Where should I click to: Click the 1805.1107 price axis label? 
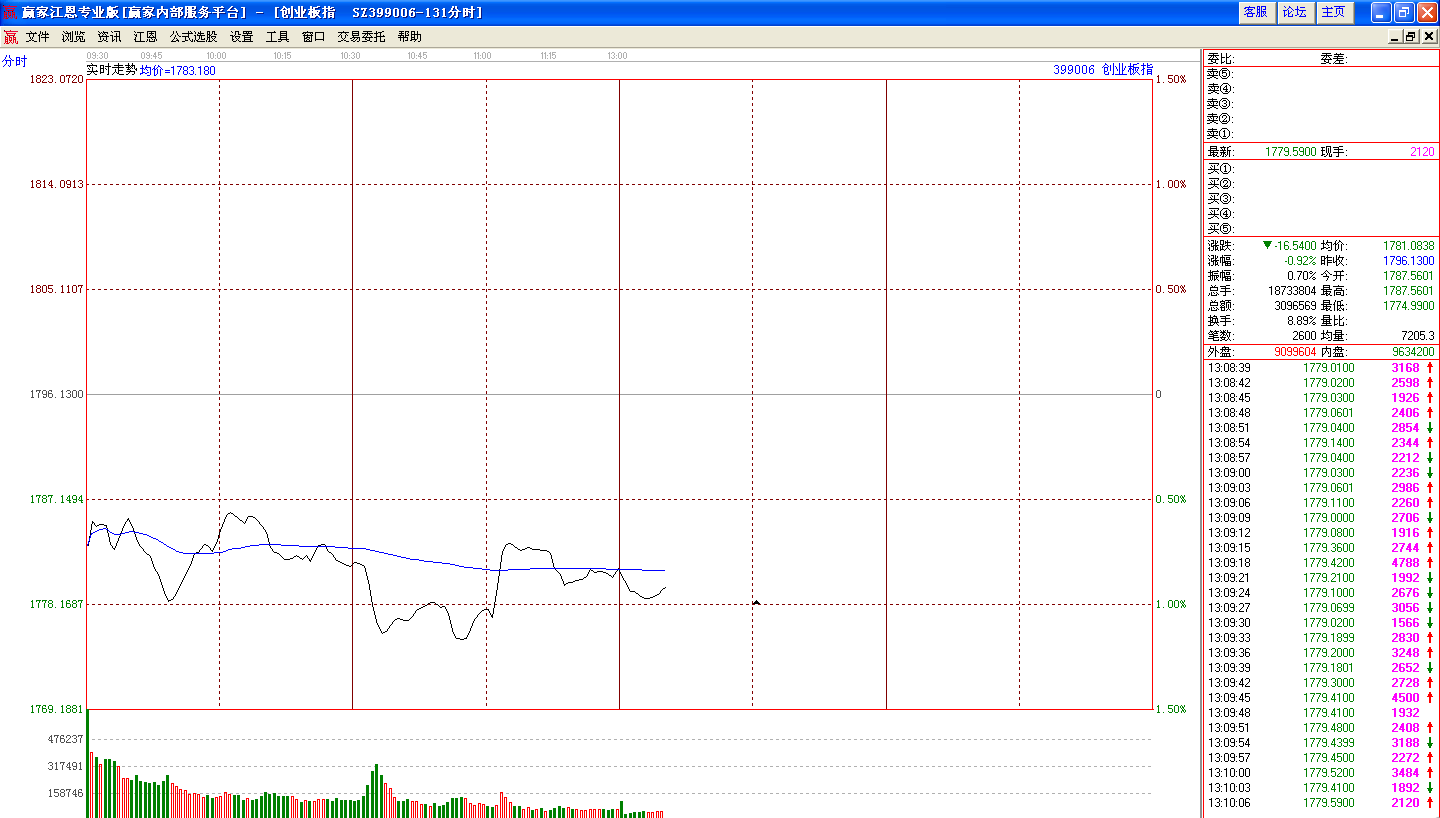(58, 289)
